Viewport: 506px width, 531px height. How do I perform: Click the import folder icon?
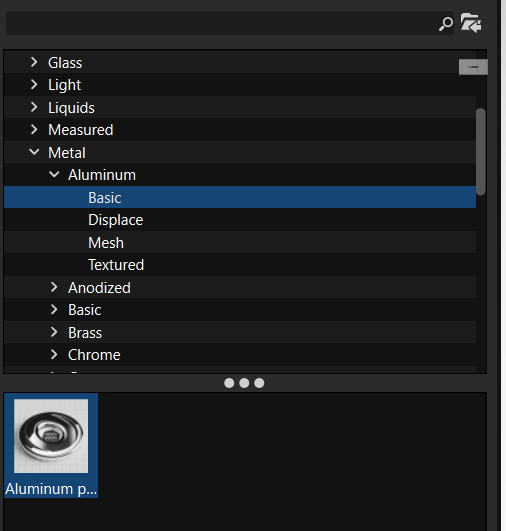[x=471, y=23]
